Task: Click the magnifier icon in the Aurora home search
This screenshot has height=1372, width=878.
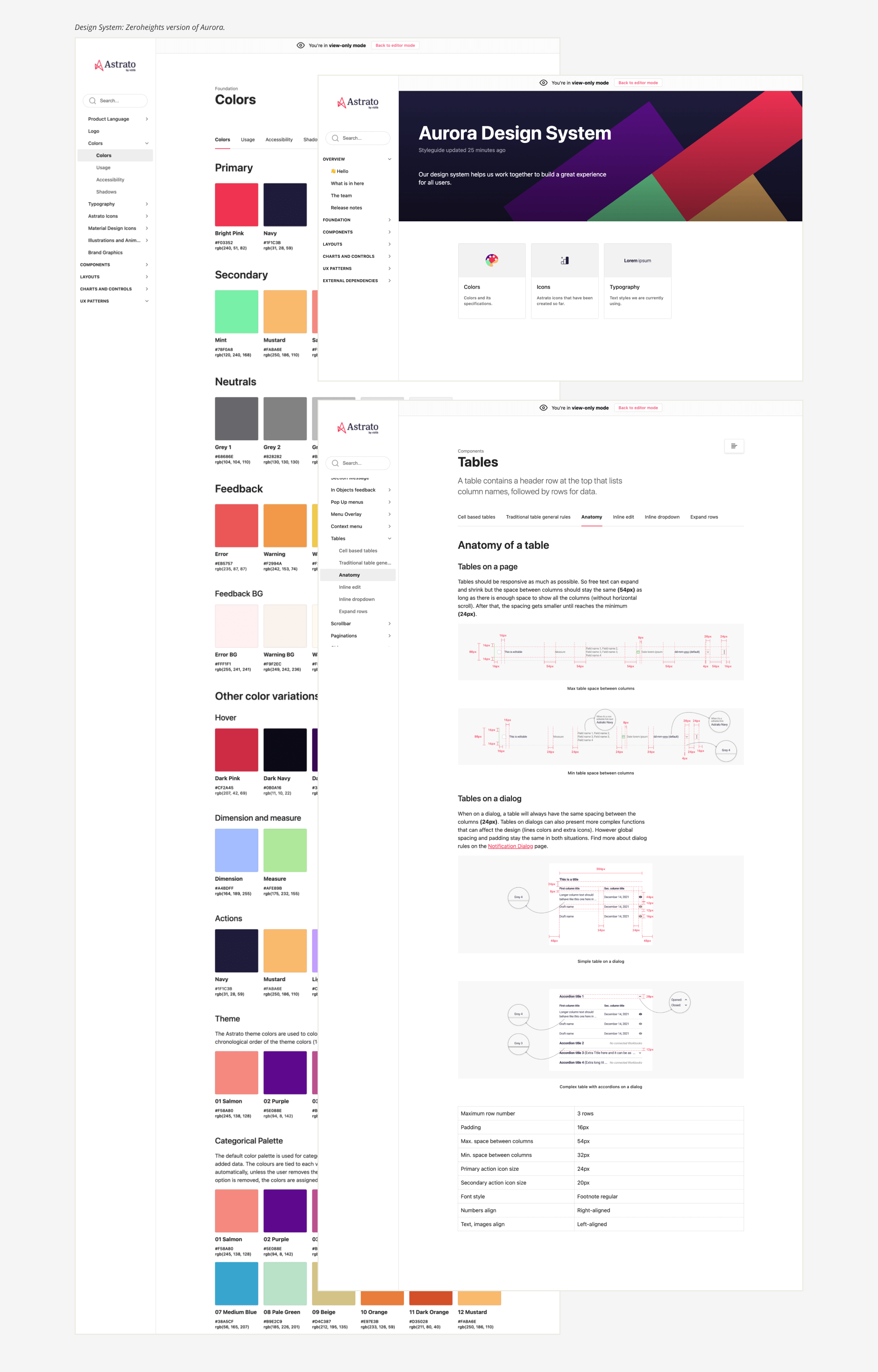Action: (335, 138)
